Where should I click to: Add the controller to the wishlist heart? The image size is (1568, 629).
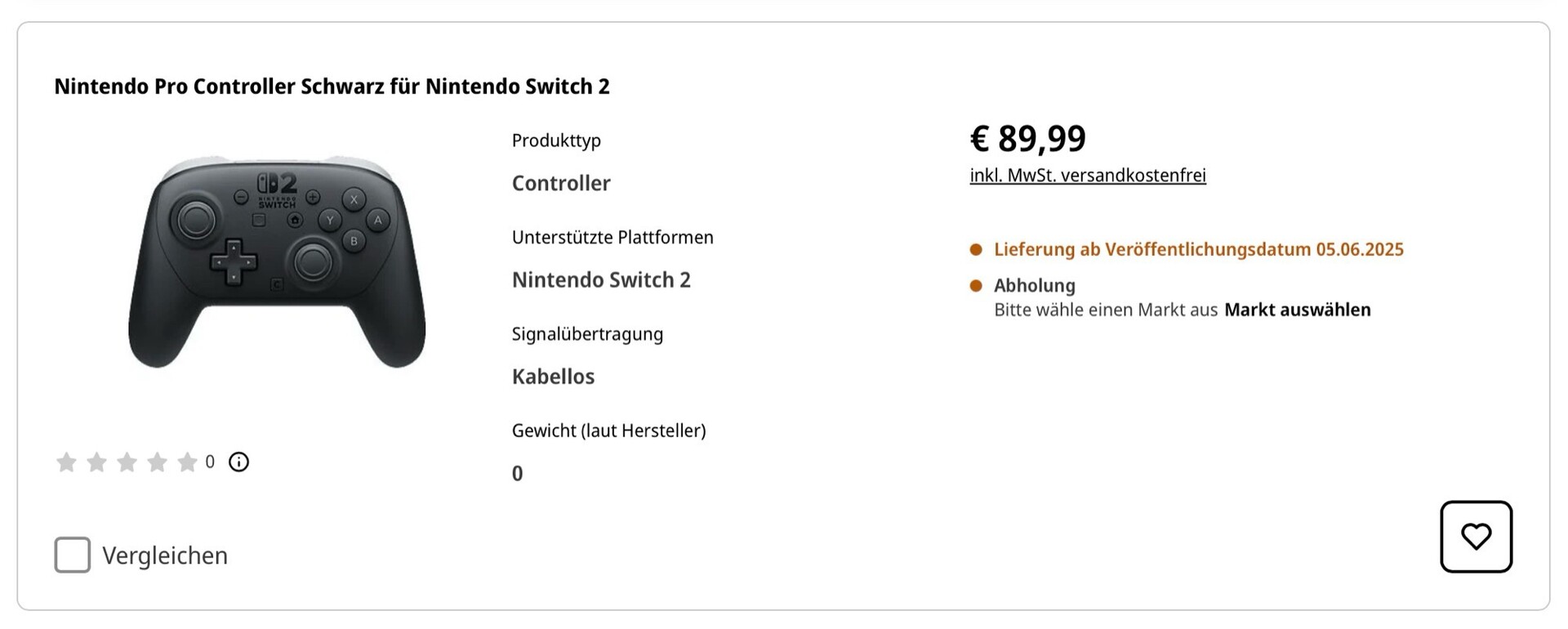[x=1476, y=537]
